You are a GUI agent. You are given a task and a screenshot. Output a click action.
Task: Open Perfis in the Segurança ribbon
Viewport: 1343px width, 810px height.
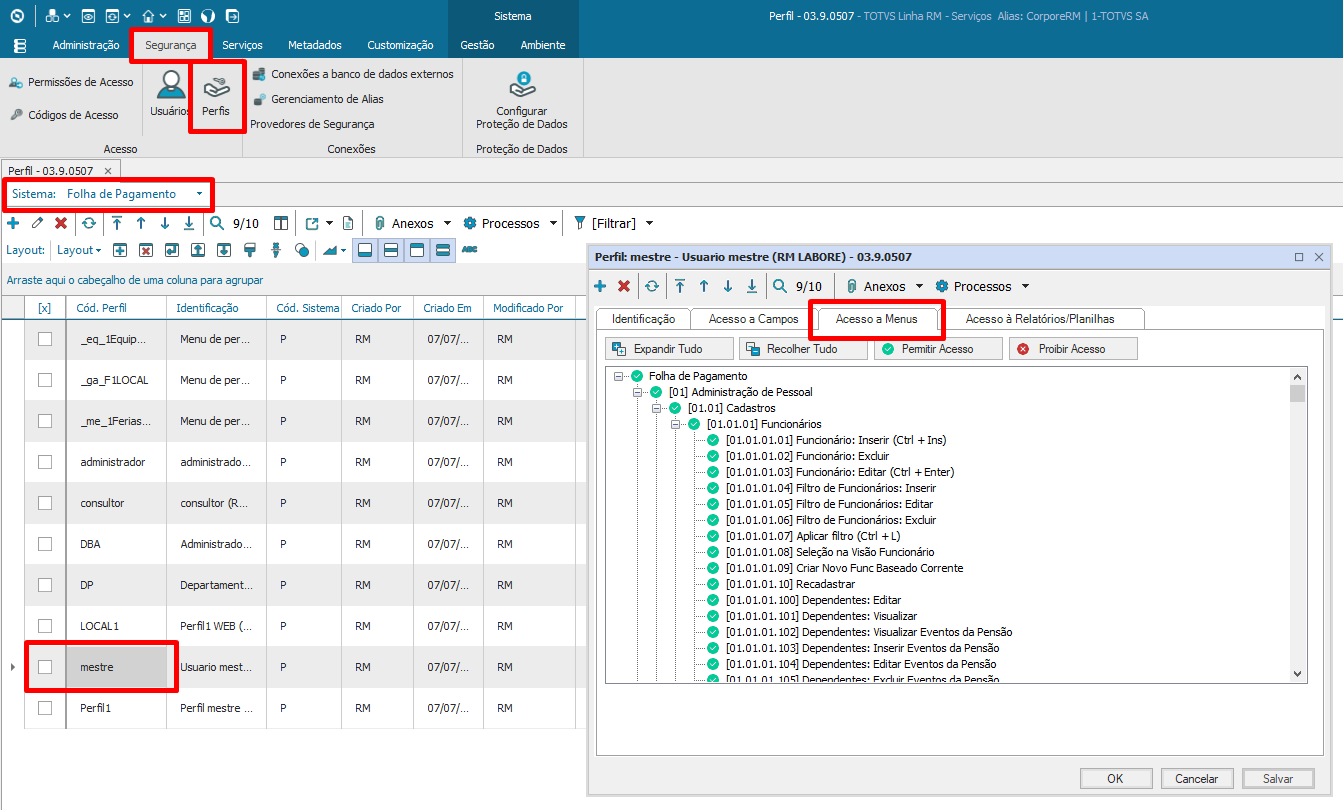coord(216,95)
